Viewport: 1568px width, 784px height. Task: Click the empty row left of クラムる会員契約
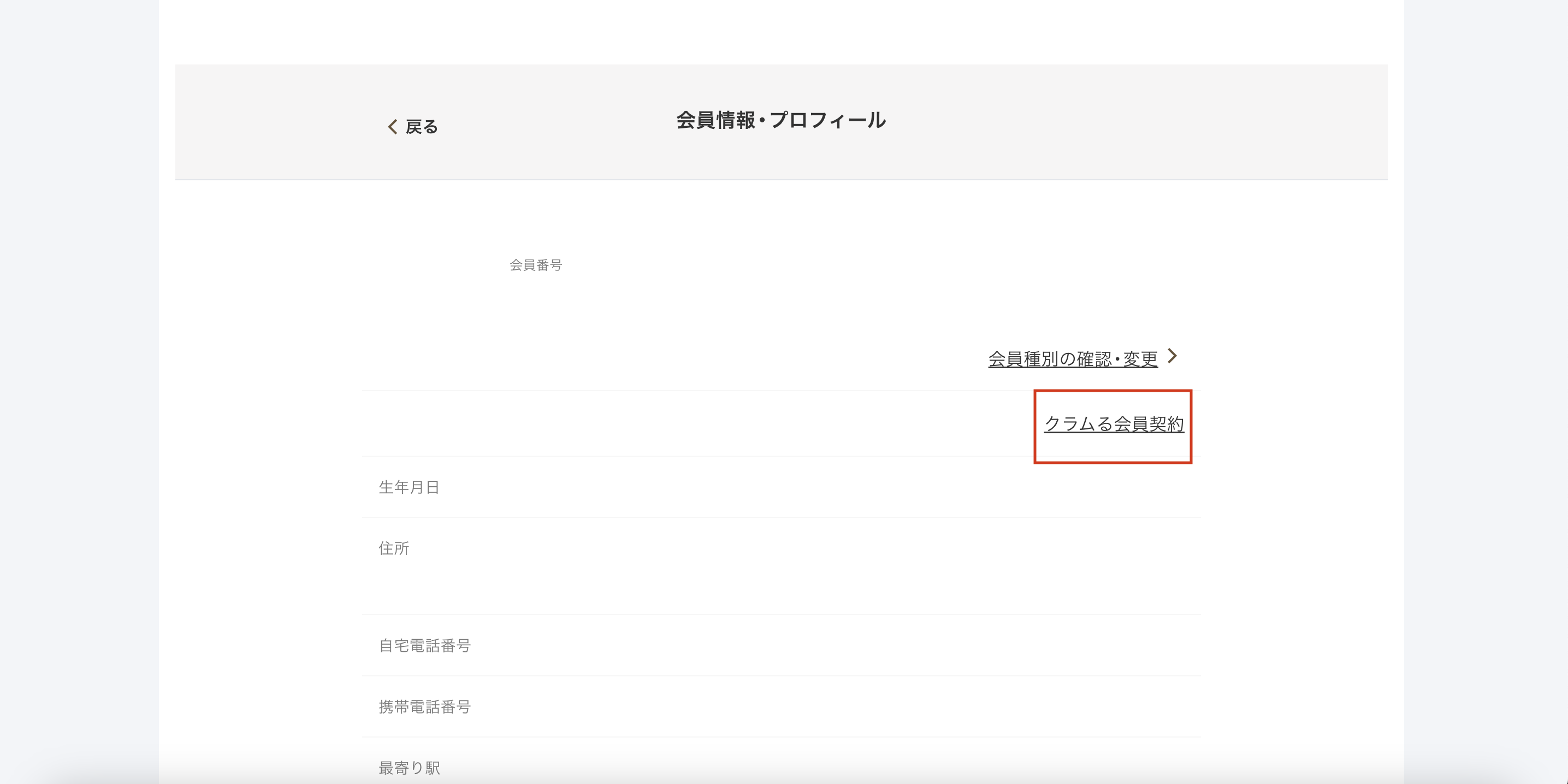click(x=670, y=423)
